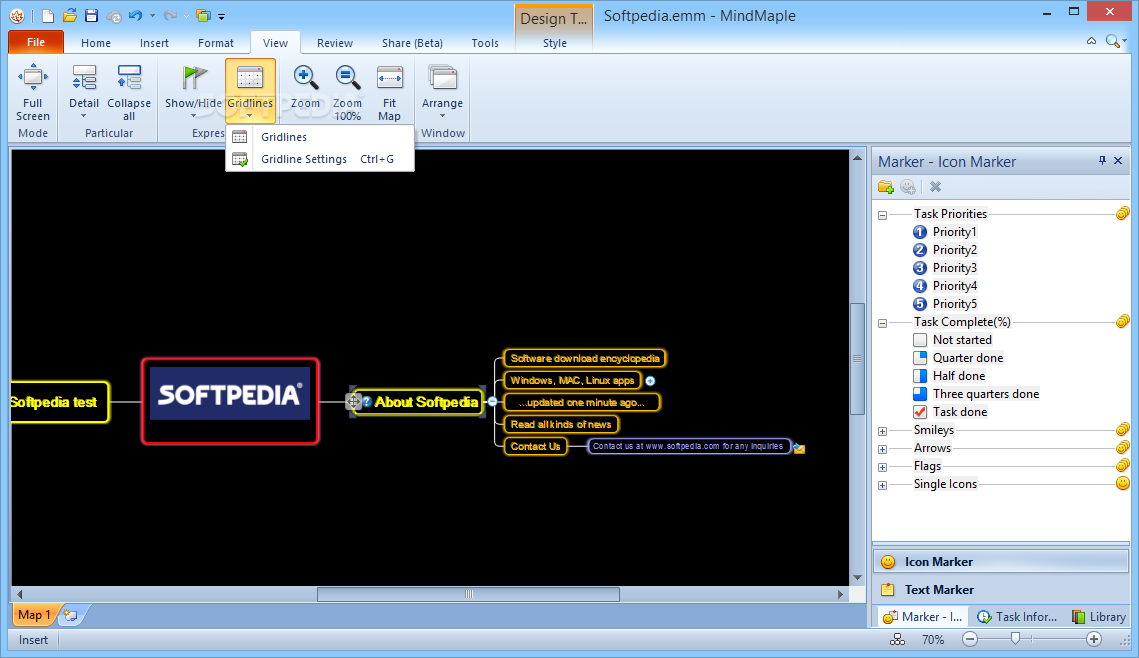
Task: Click the Arrange windows icon
Action: click(442, 78)
